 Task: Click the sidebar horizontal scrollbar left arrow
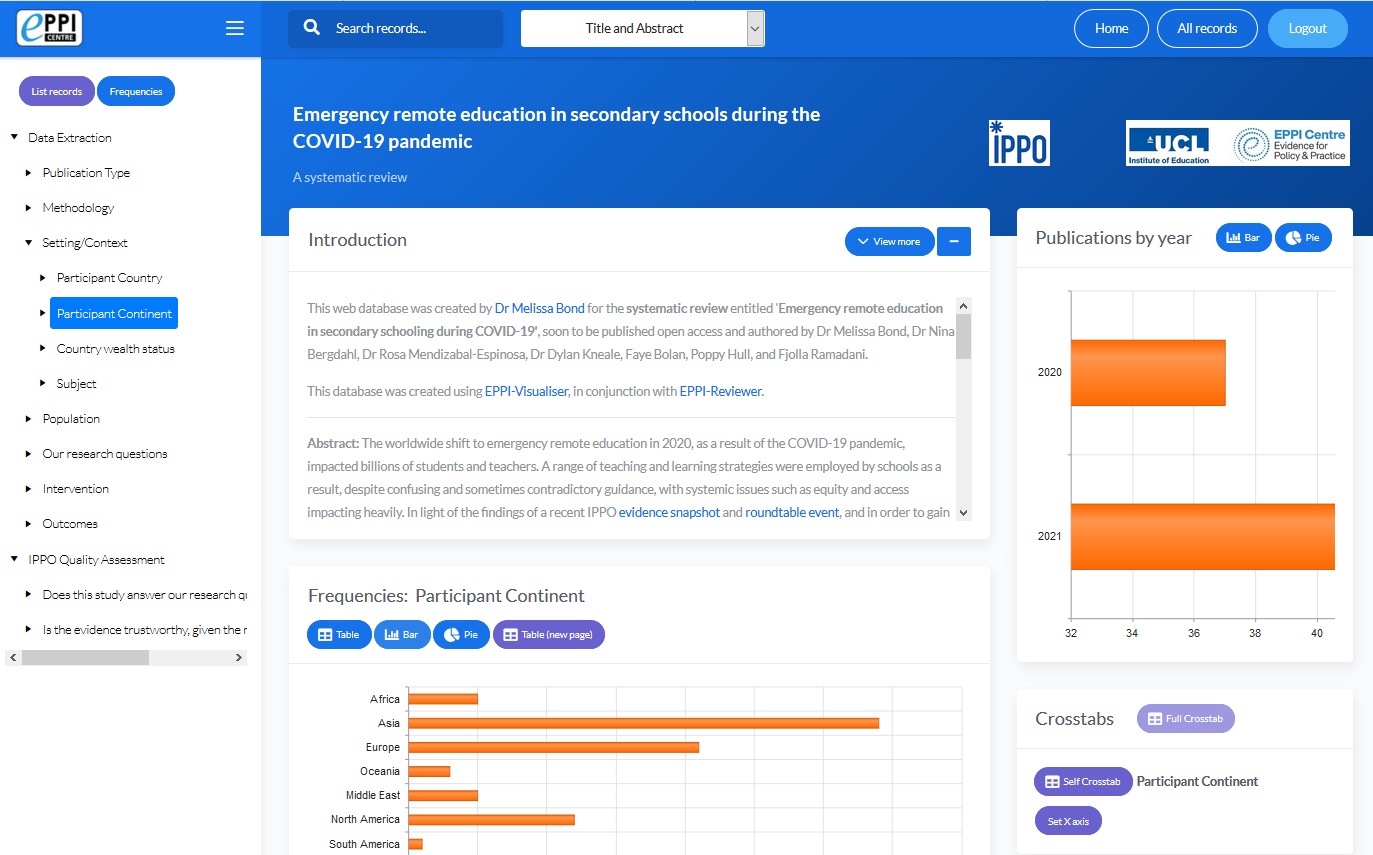point(13,658)
